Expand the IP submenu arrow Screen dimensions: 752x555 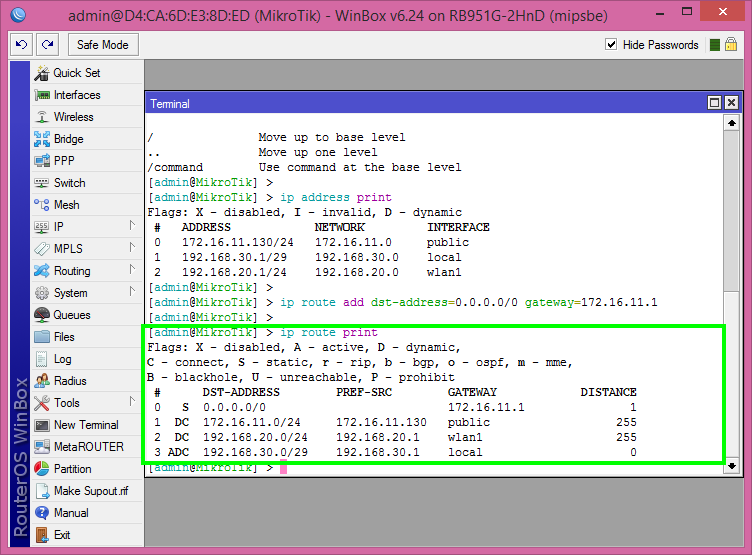pyautogui.click(x=132, y=225)
